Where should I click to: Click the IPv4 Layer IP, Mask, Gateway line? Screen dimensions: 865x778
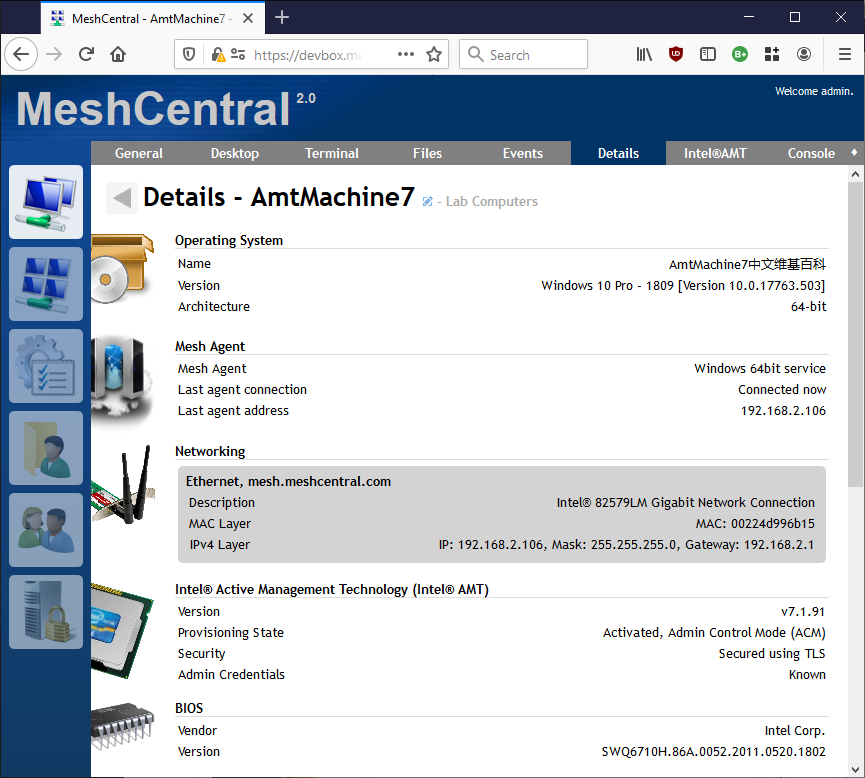(626, 545)
